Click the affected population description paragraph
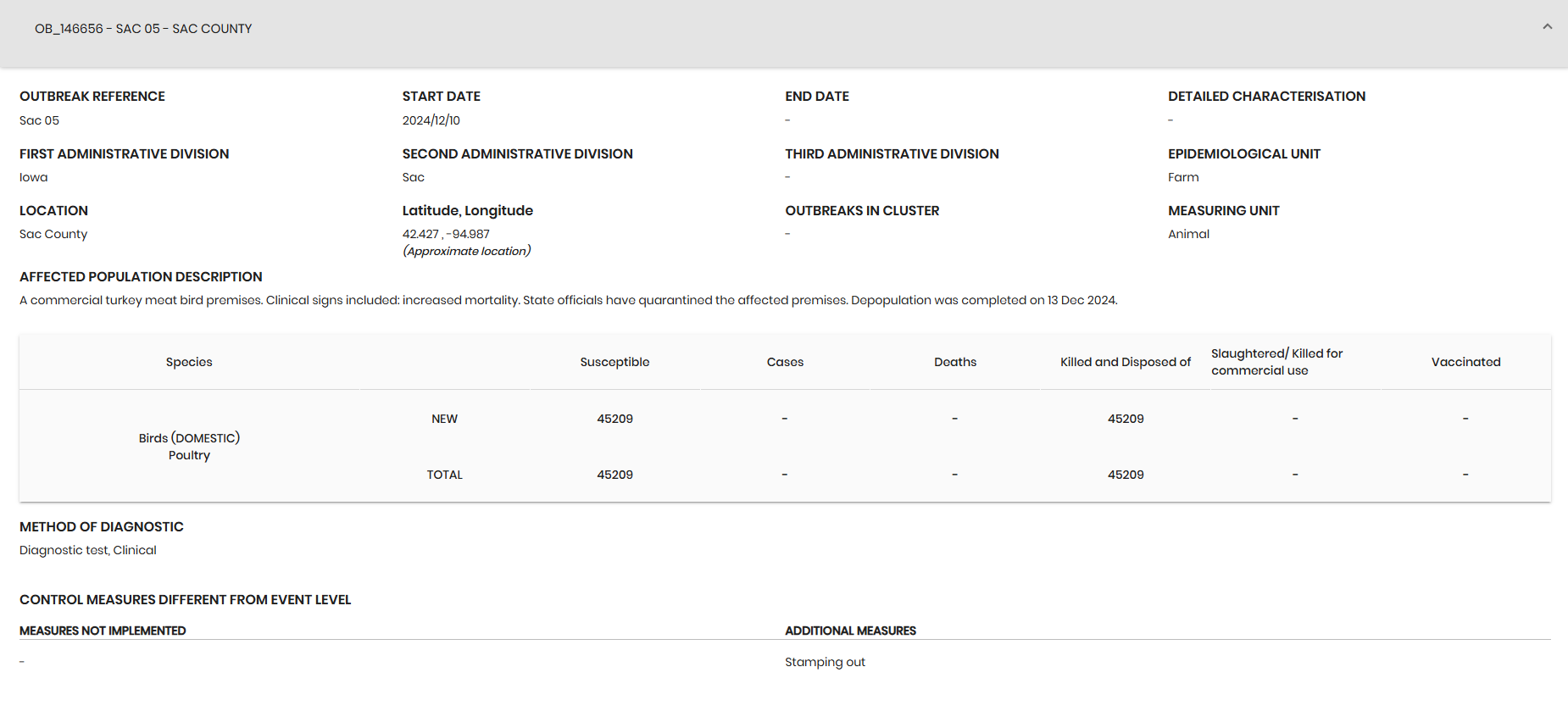 tap(569, 300)
